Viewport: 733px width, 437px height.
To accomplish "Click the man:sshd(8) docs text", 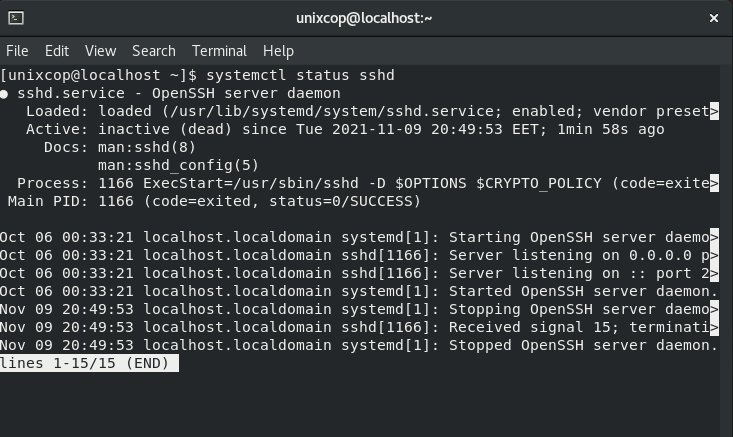I will click(147, 147).
